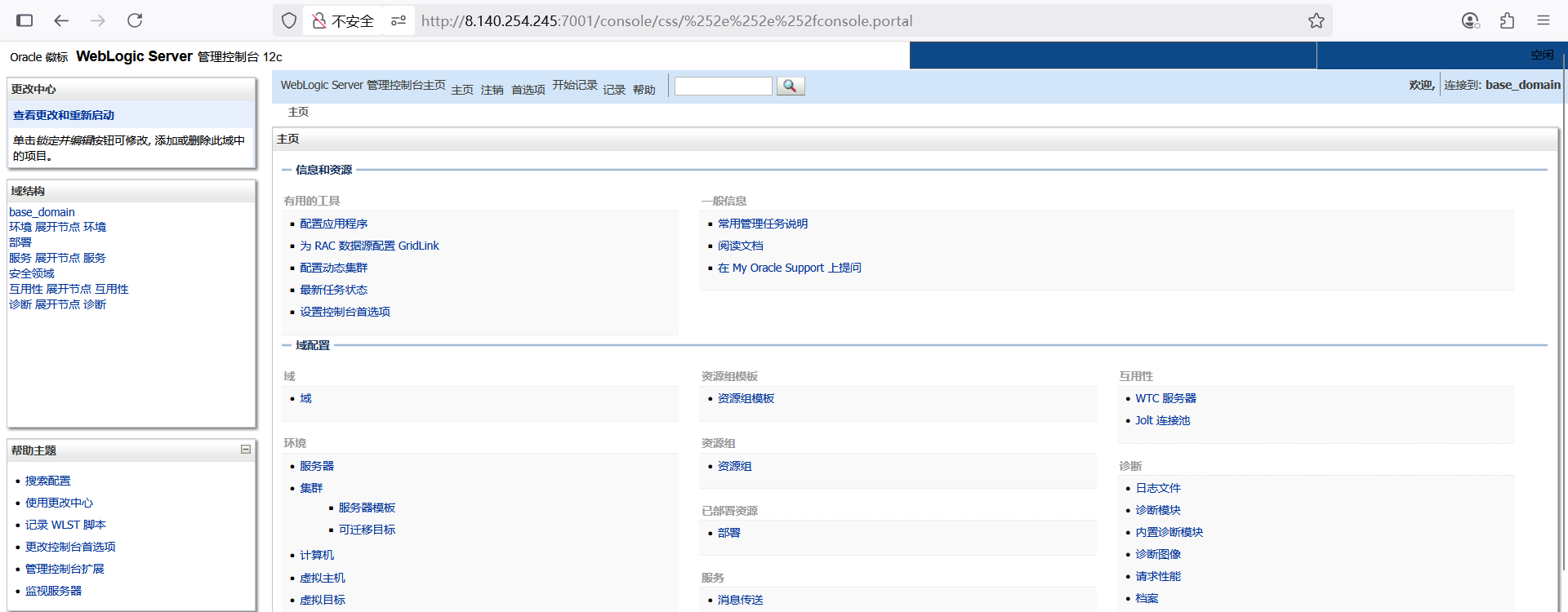Open the extensions puzzle icon
1568x612 pixels.
click(x=1507, y=20)
